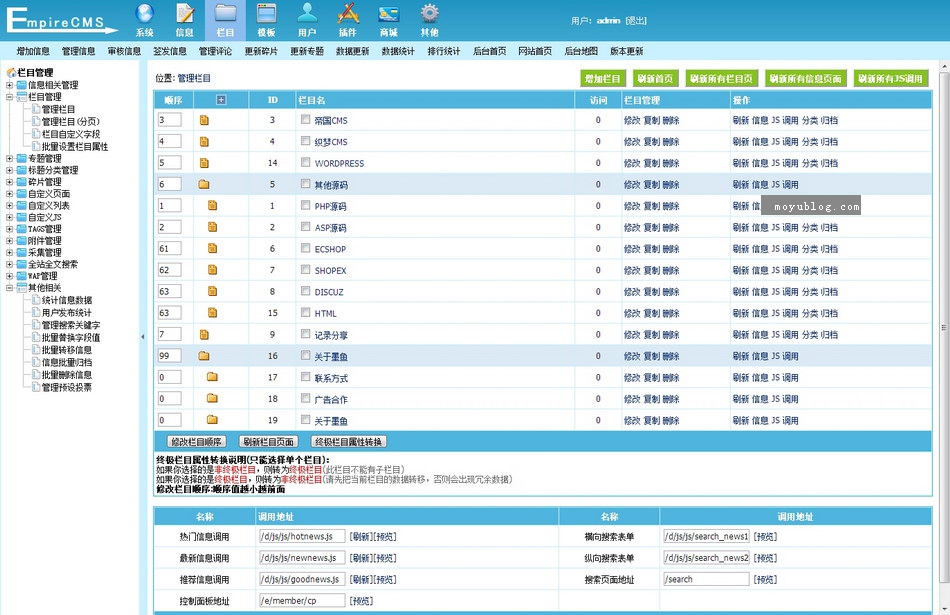
Task: Click the page icon in the ECSHOP row
Action: [x=212, y=248]
